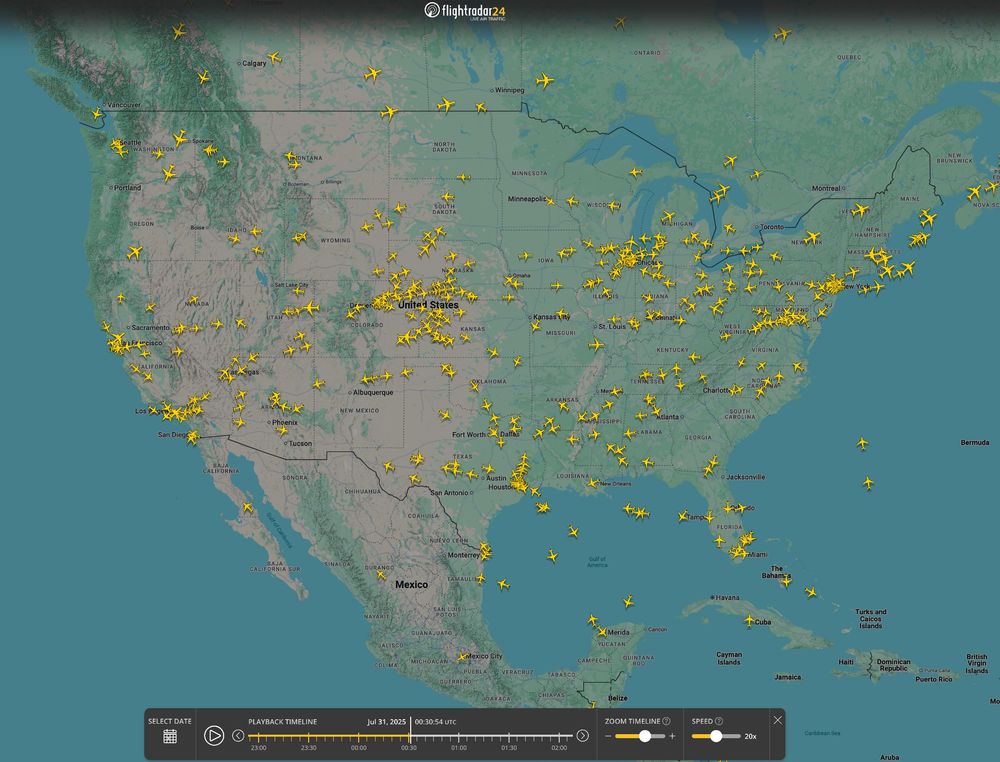Open help icon next to Speed
Screen dimensions: 1000x762
pyautogui.click(x=719, y=721)
